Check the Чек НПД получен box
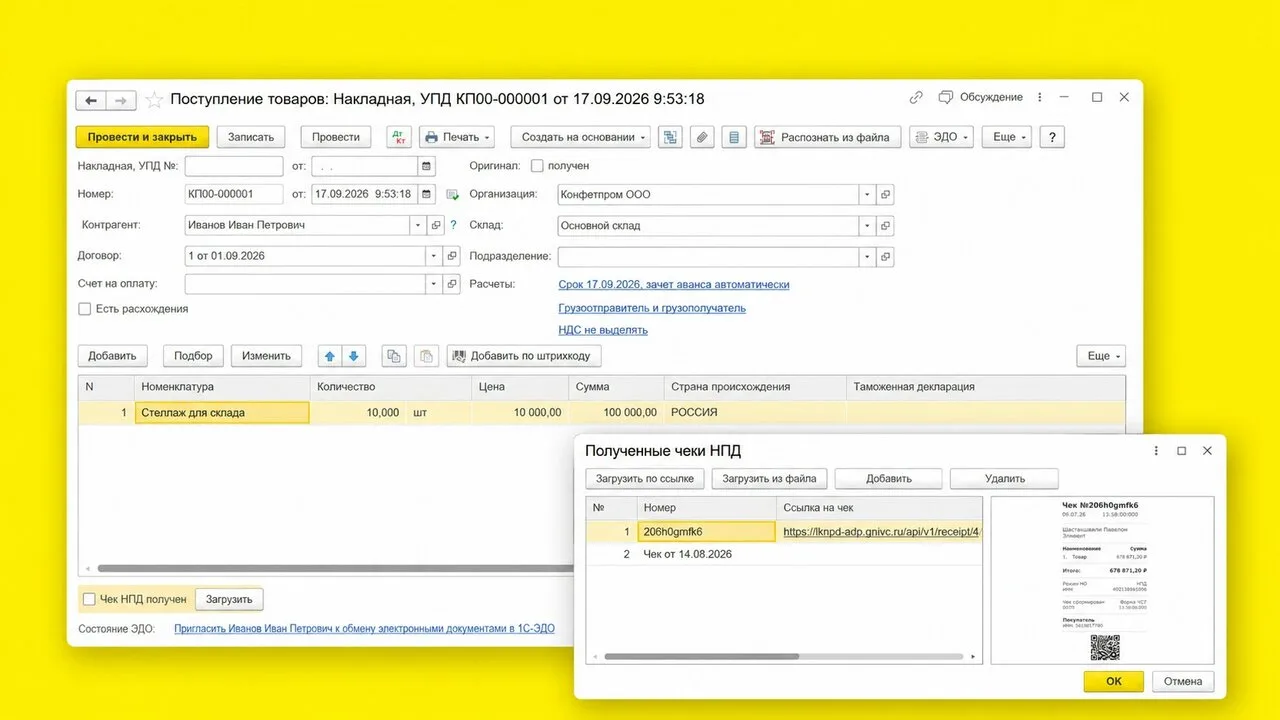Screen dimensions: 1280x720 click(x=89, y=599)
